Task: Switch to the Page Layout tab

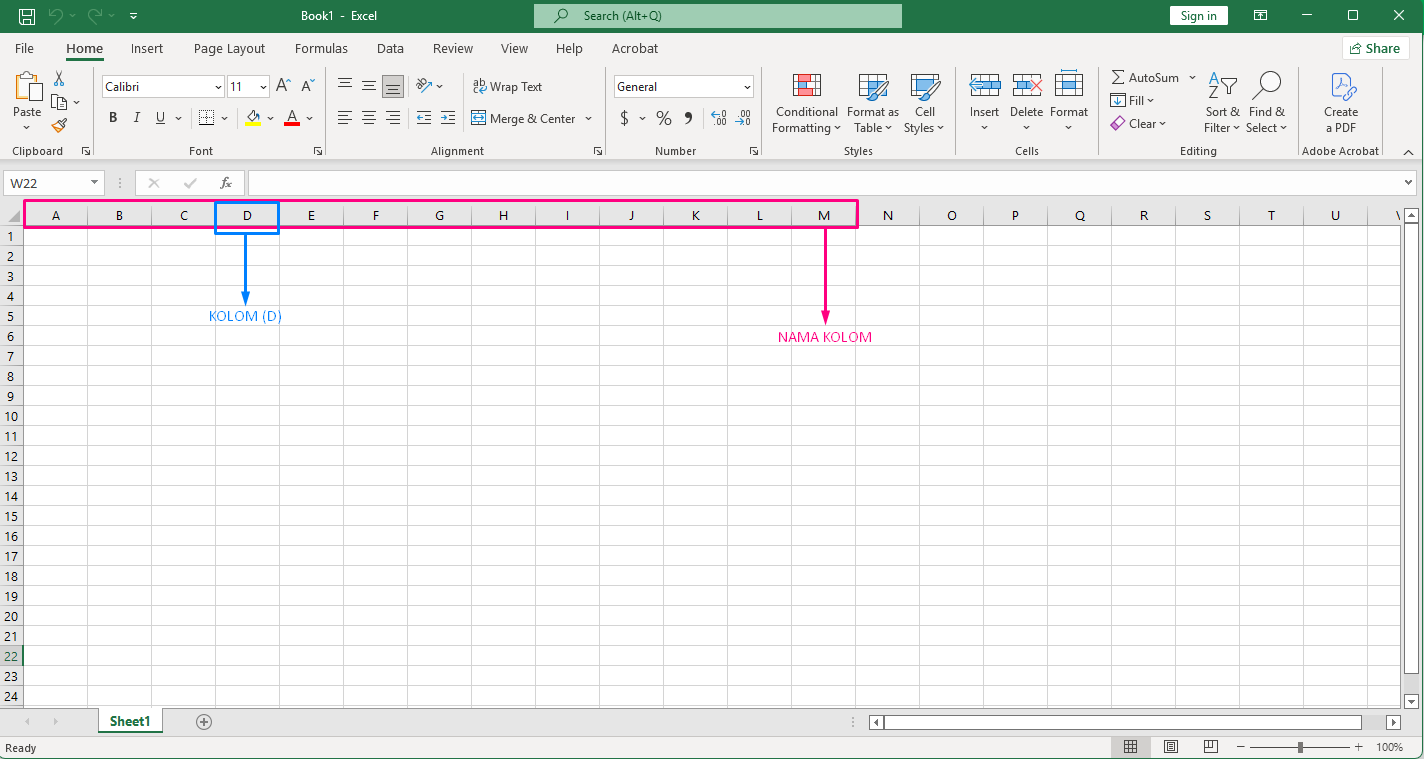Action: point(229,48)
